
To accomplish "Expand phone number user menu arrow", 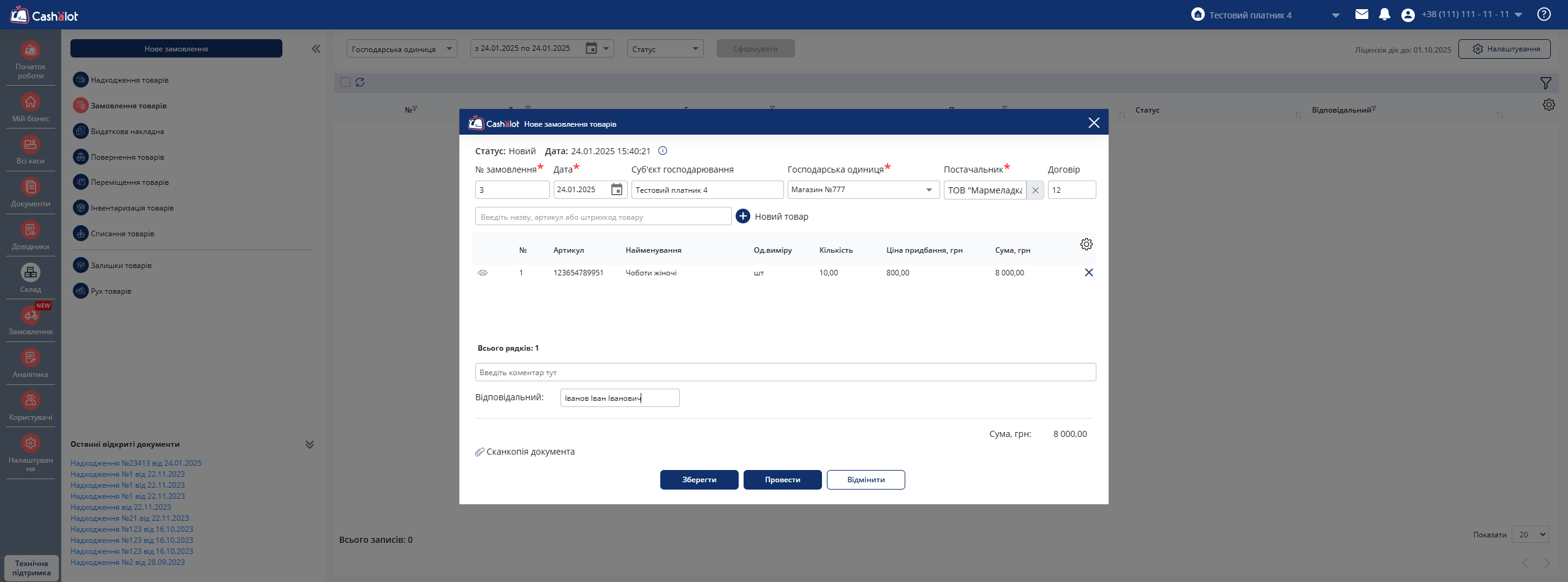I will (1518, 15).
